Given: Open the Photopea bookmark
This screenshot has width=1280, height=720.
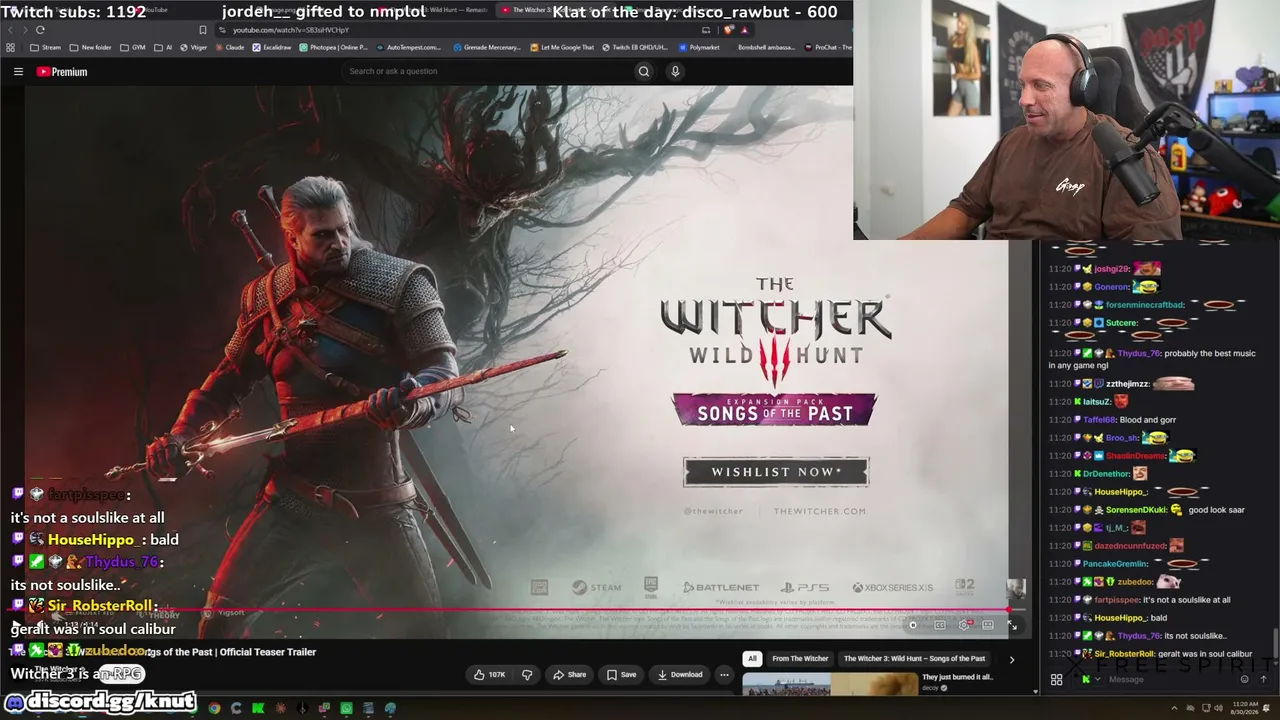Looking at the screenshot, I should click(333, 47).
